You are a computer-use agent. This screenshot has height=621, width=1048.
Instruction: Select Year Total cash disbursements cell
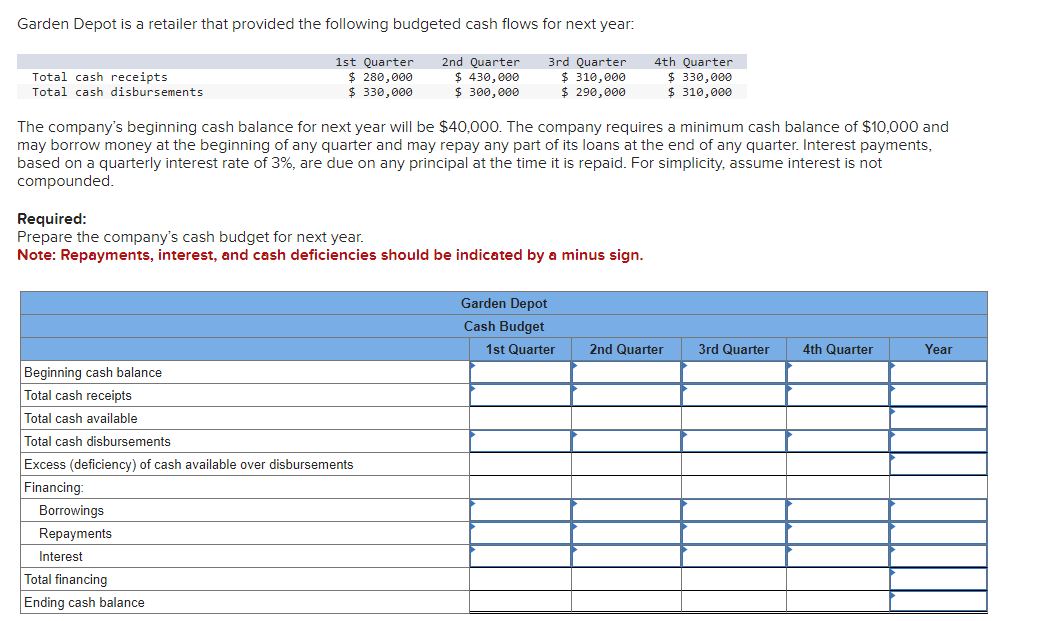pos(938,441)
